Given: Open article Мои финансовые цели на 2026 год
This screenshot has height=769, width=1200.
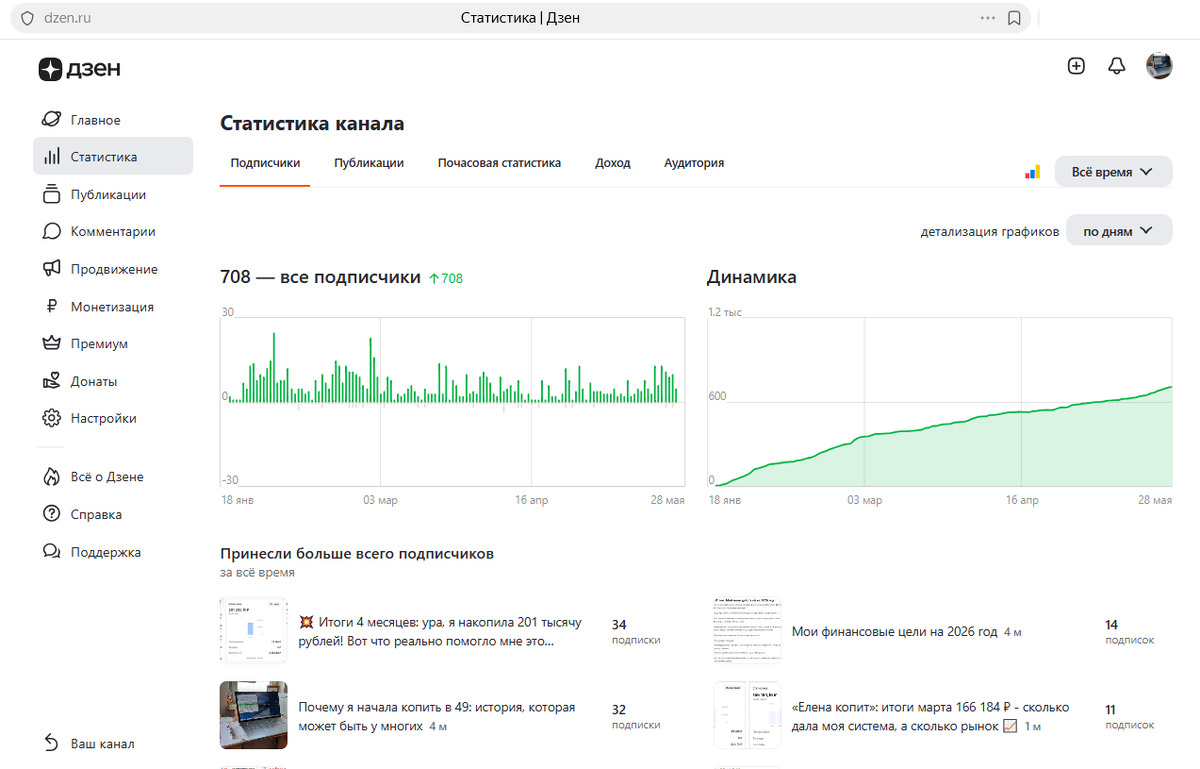Looking at the screenshot, I should (895, 632).
